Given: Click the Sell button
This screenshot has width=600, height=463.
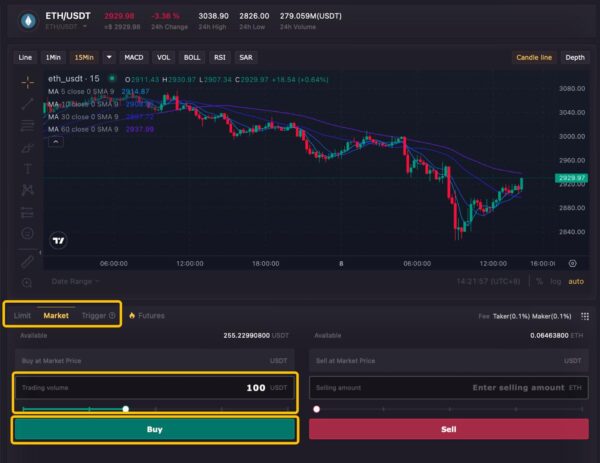Looking at the screenshot, I should click(448, 429).
